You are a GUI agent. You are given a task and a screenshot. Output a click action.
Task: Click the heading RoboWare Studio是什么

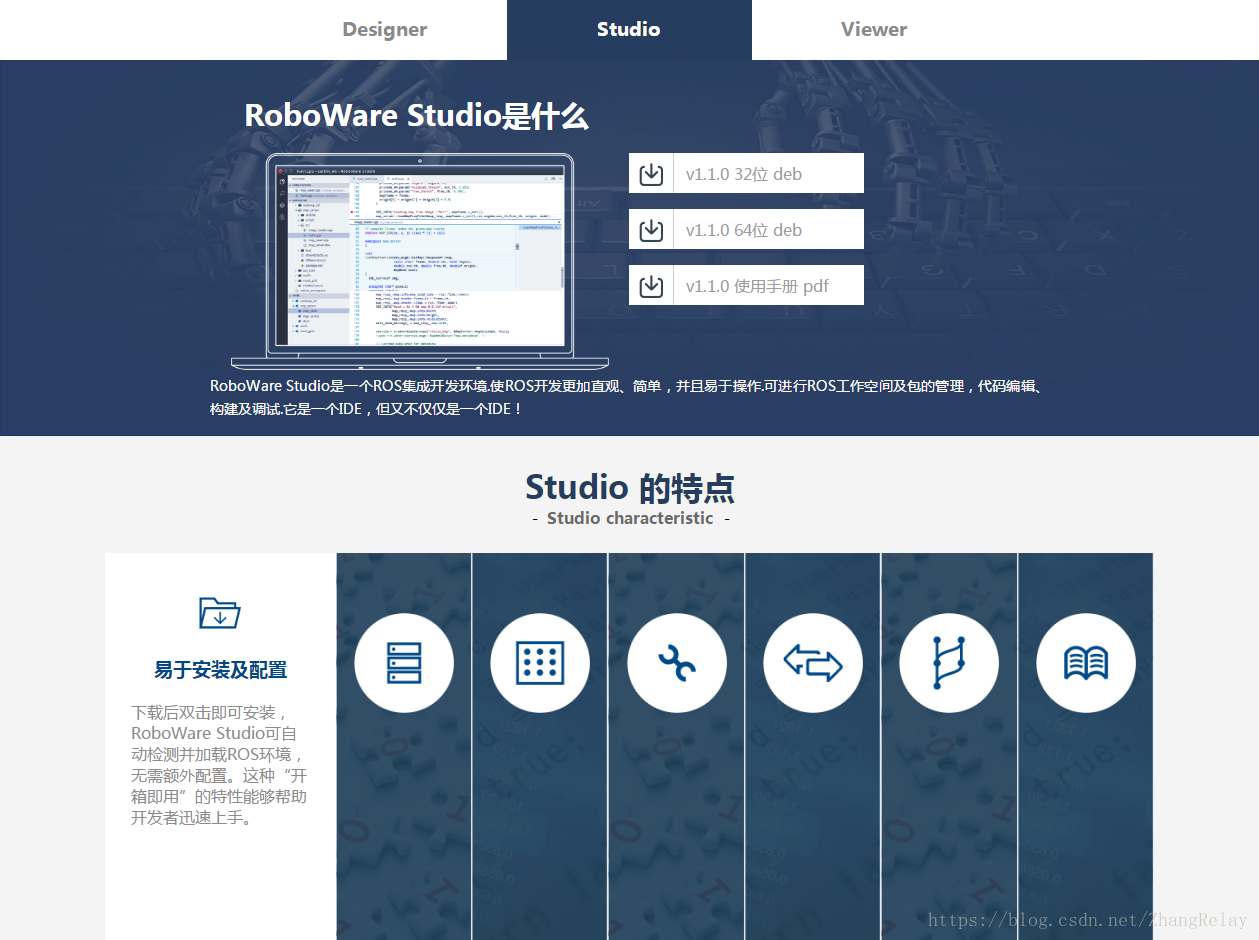pos(417,116)
